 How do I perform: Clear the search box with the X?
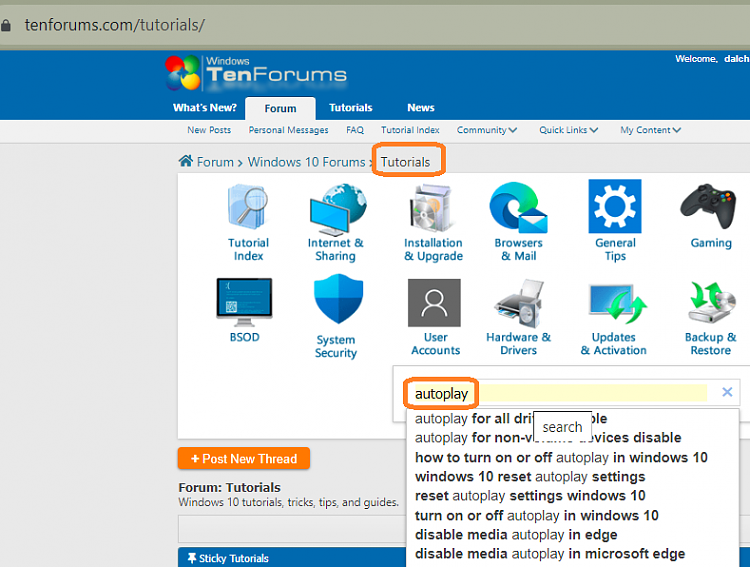727,392
